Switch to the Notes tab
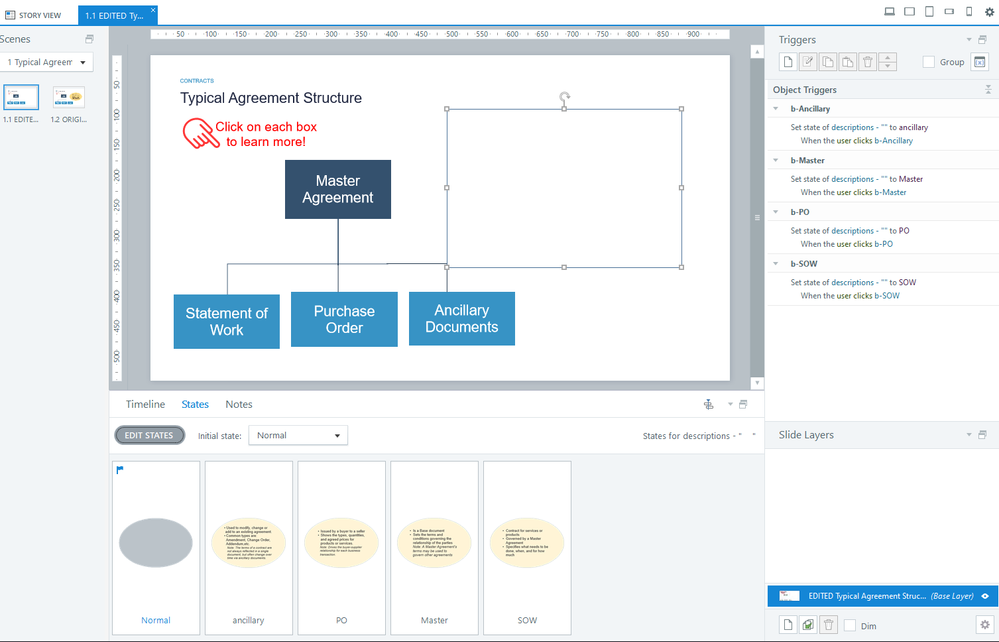Screen dimensions: 999x642 click(x=239, y=404)
